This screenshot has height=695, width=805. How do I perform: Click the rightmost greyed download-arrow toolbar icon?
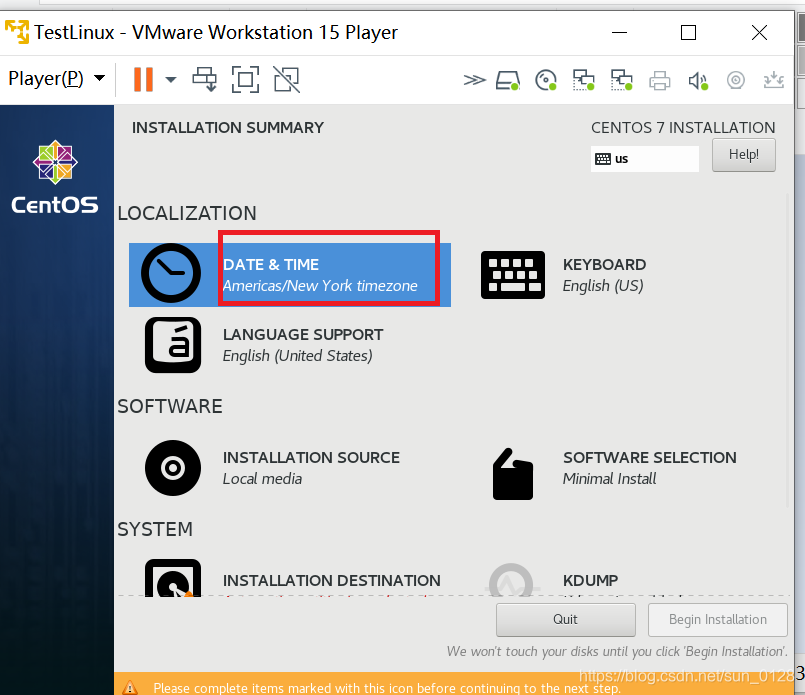[774, 81]
